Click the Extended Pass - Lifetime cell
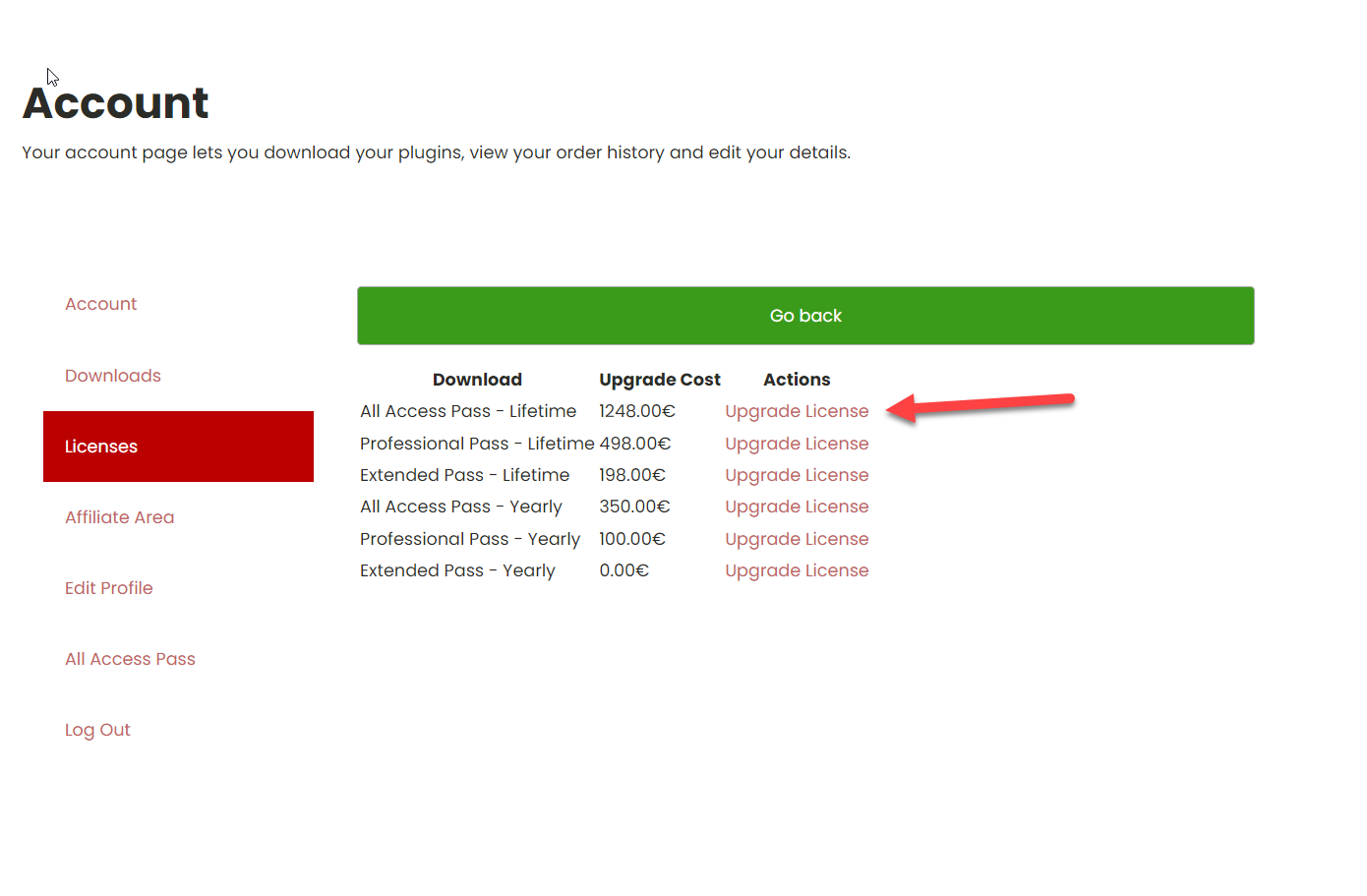The height and width of the screenshot is (896, 1367). click(464, 475)
